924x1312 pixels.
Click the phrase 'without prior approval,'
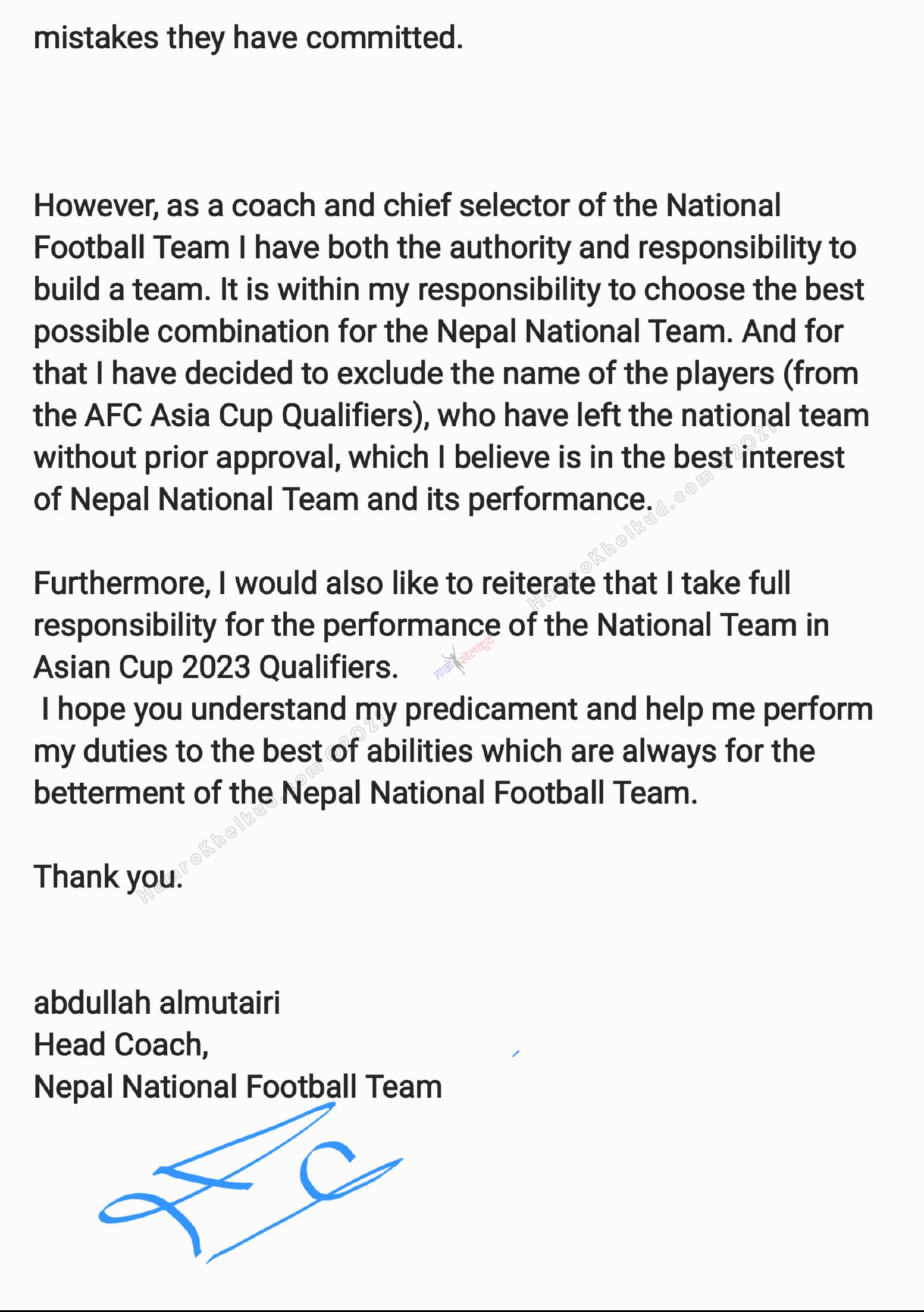tap(187, 458)
